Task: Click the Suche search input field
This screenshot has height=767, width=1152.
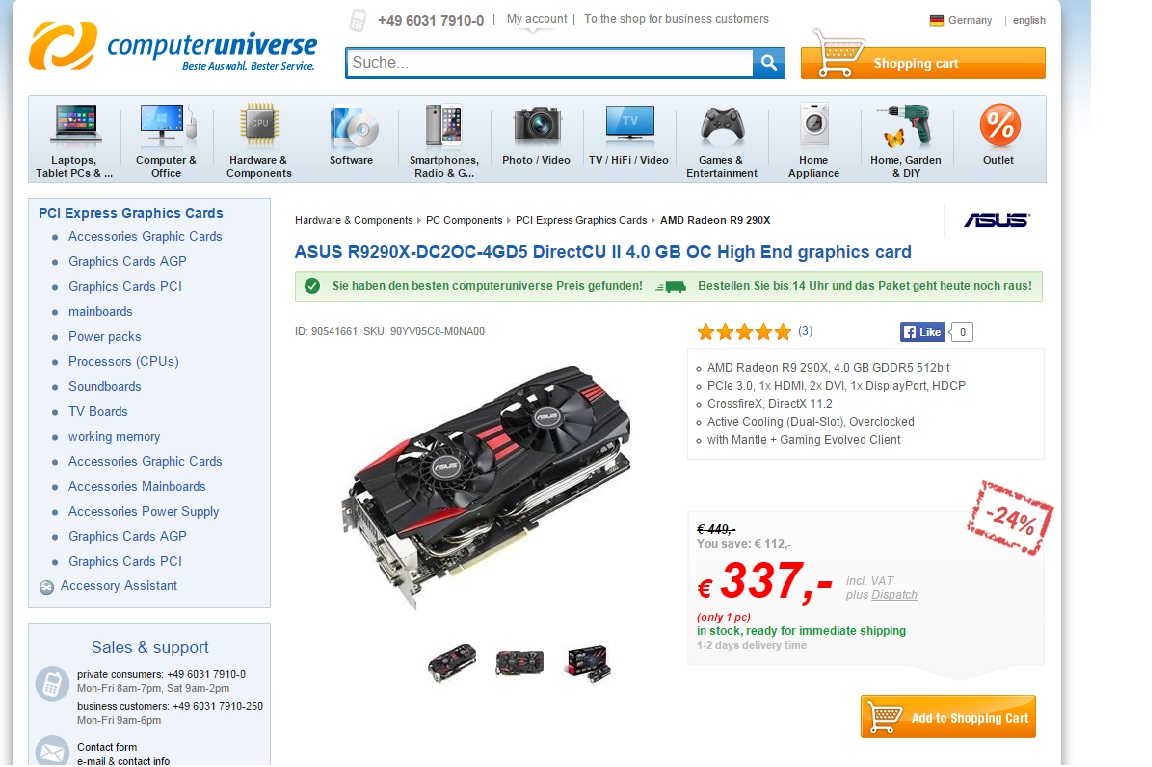Action: pos(550,63)
